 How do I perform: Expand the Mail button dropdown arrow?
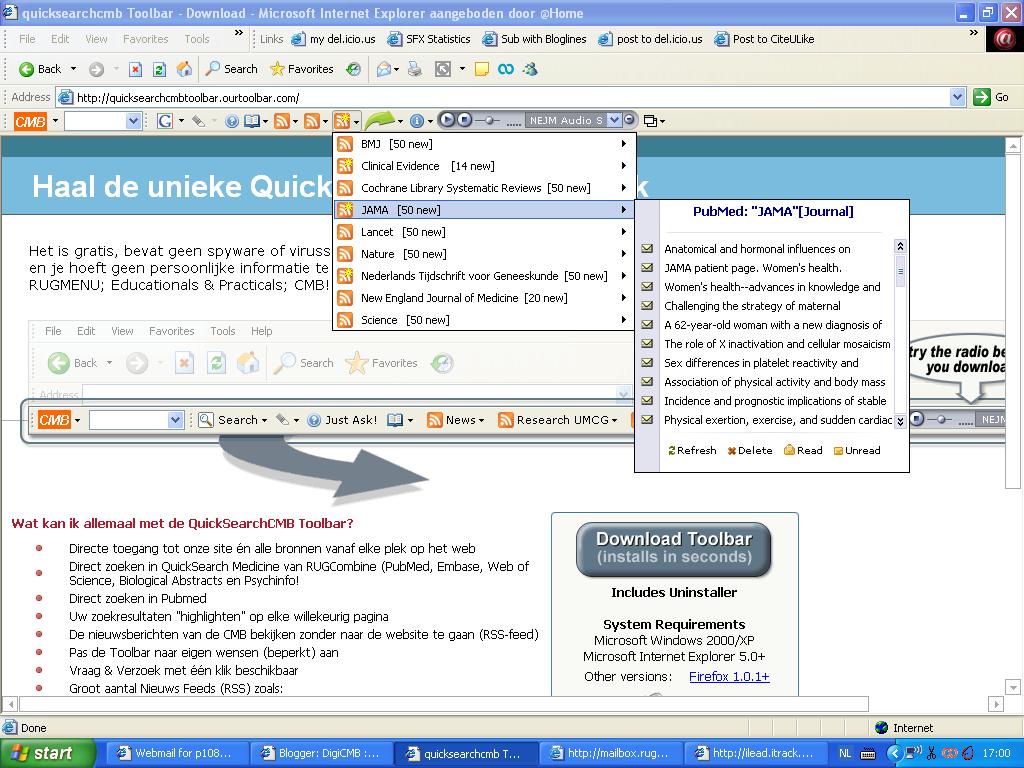tap(396, 69)
